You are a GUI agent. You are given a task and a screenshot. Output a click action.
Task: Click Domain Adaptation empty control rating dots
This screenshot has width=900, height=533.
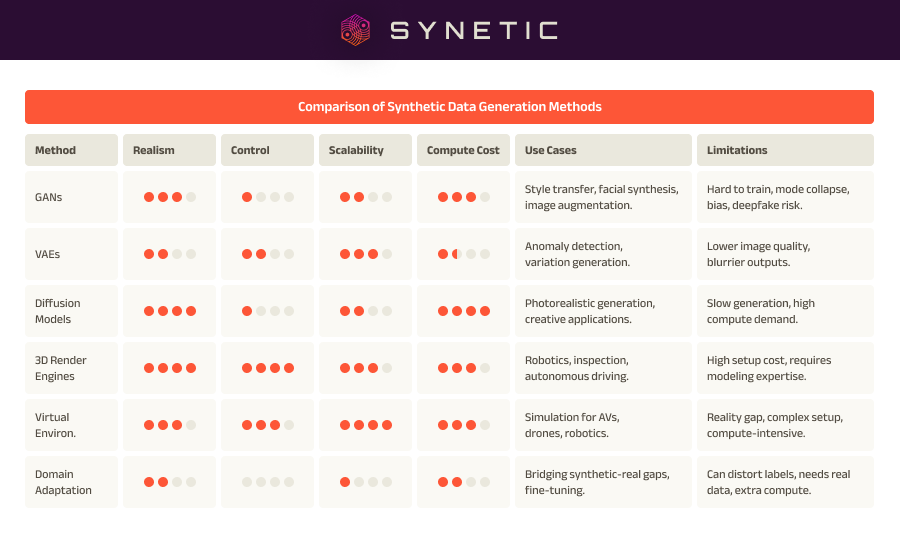click(x=267, y=482)
